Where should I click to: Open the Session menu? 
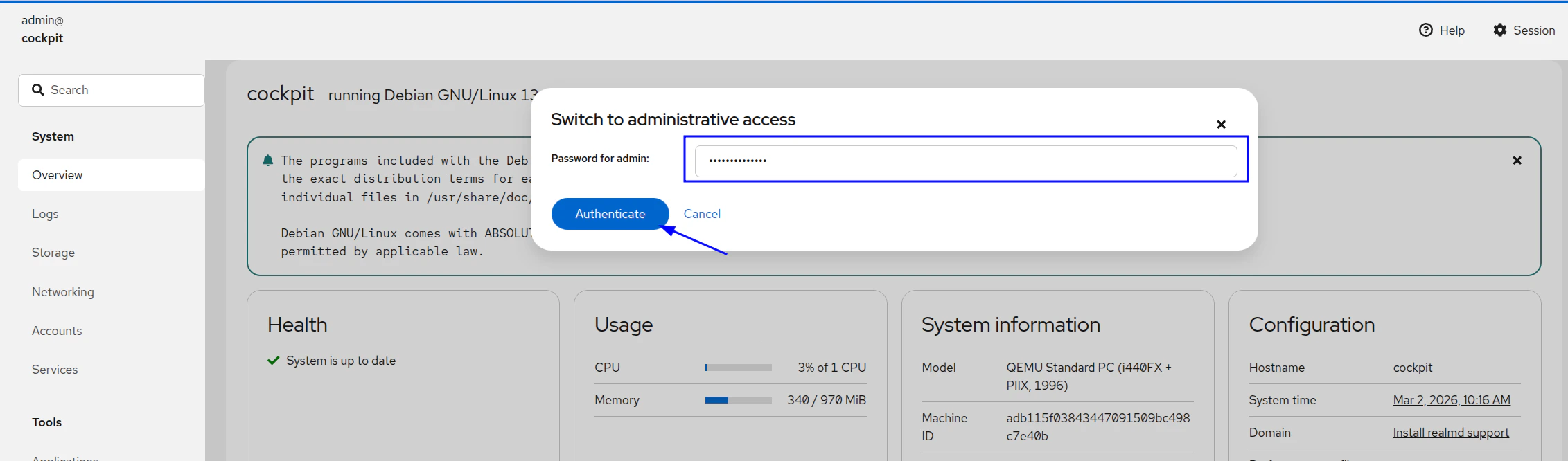tap(1524, 30)
